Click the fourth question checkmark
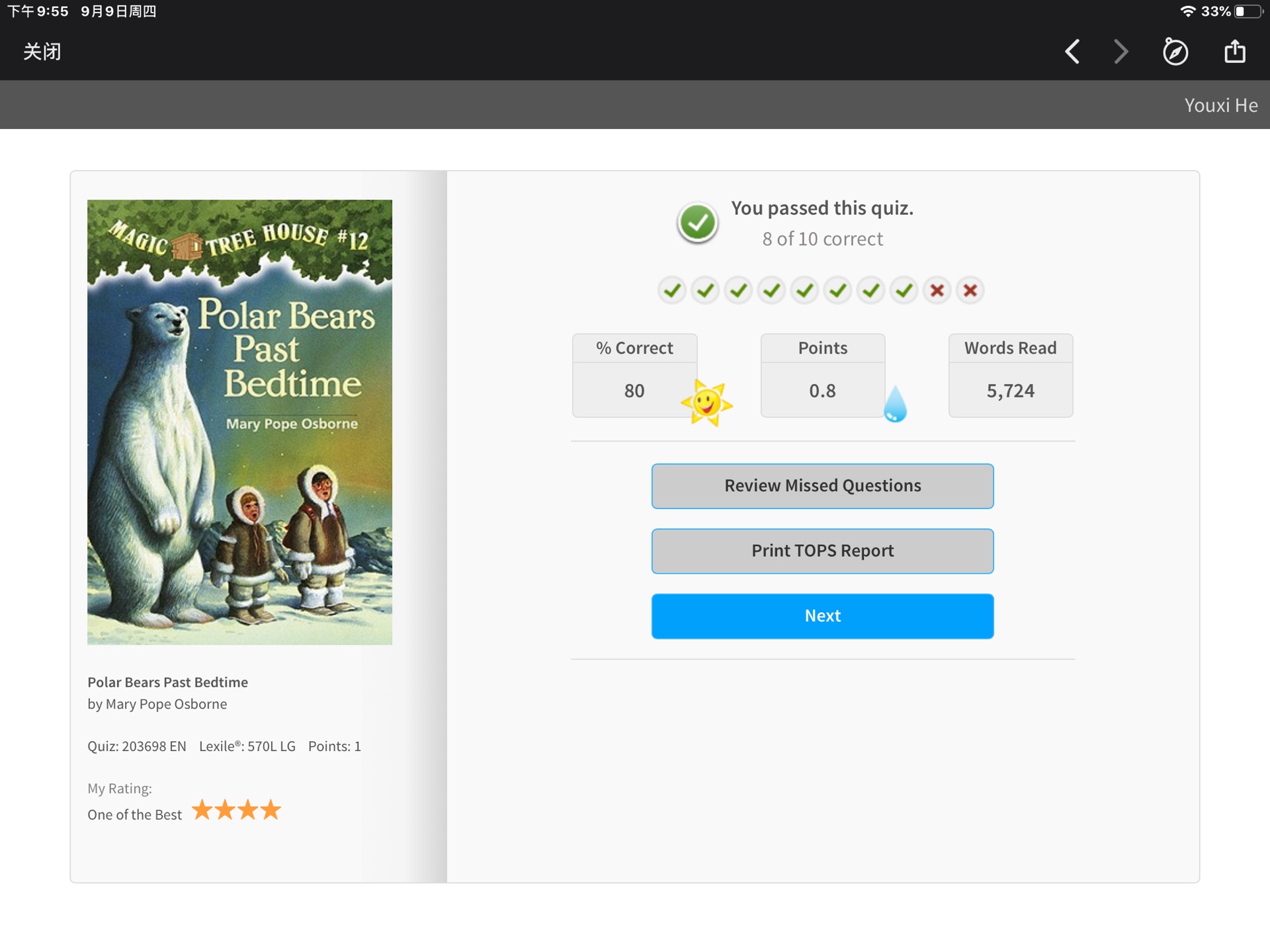Viewport: 1270px width, 952px height. pyautogui.click(x=771, y=290)
